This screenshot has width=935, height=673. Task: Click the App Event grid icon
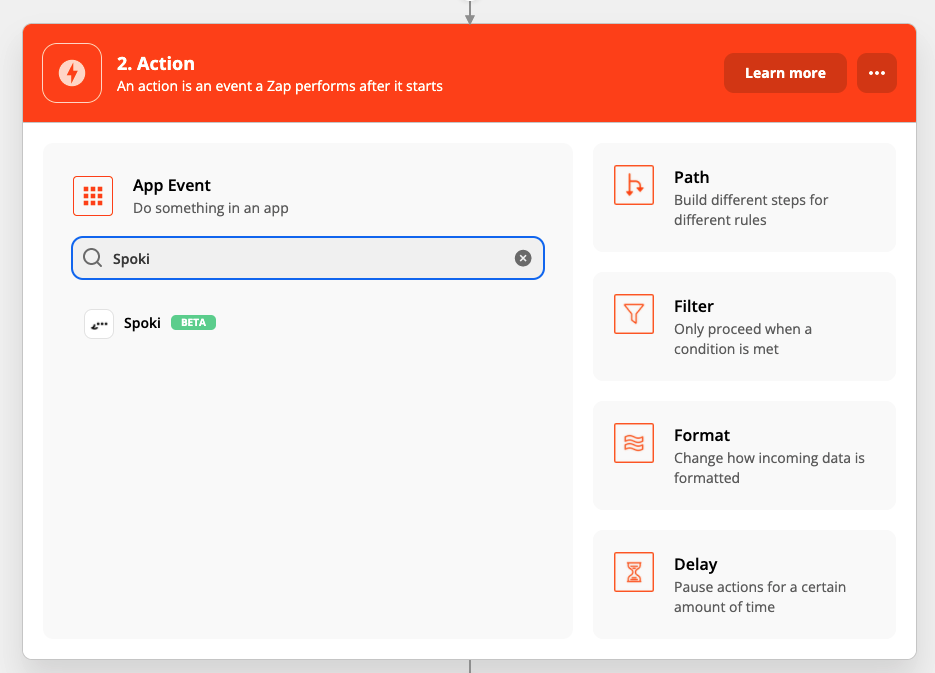tap(93, 196)
